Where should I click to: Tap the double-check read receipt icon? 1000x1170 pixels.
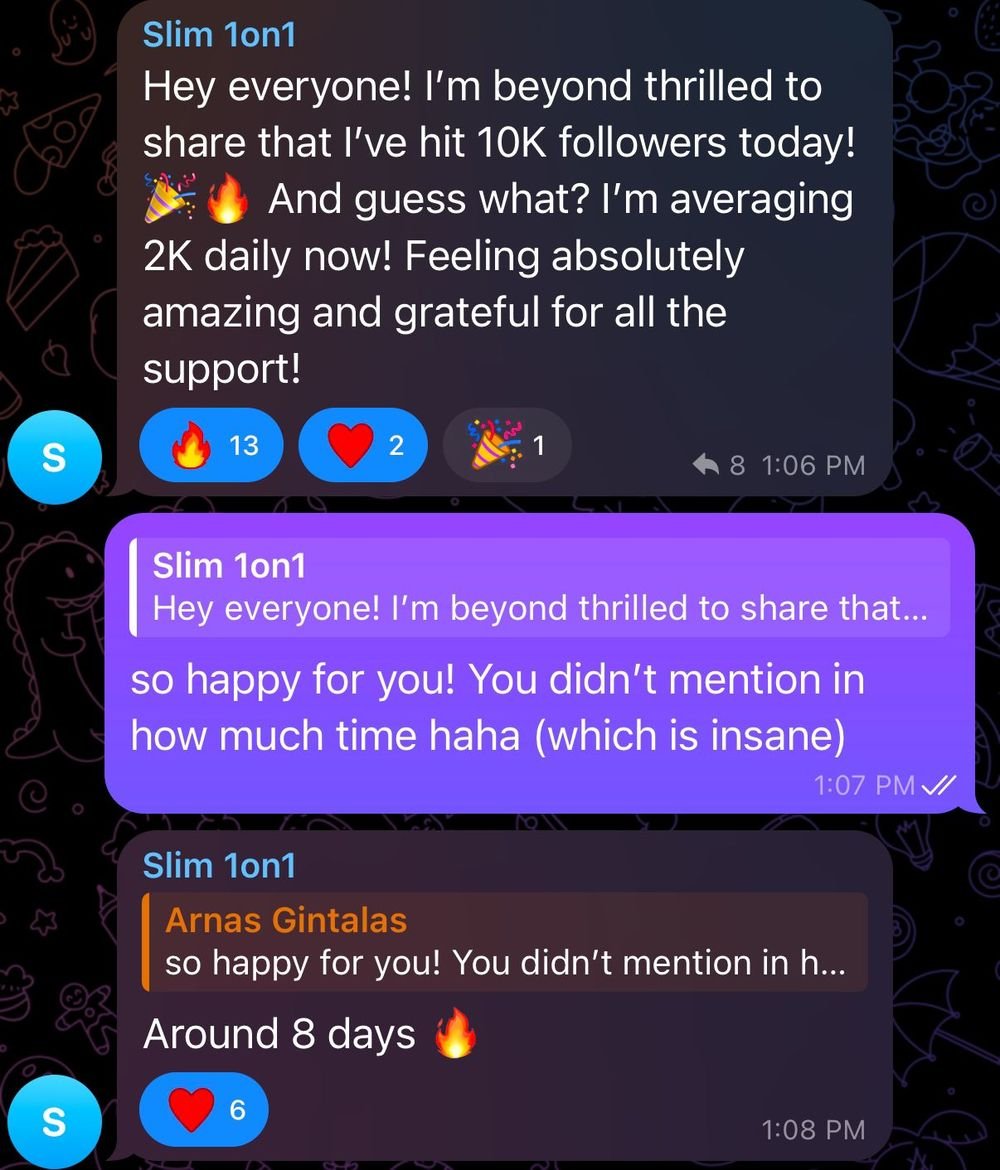938,785
